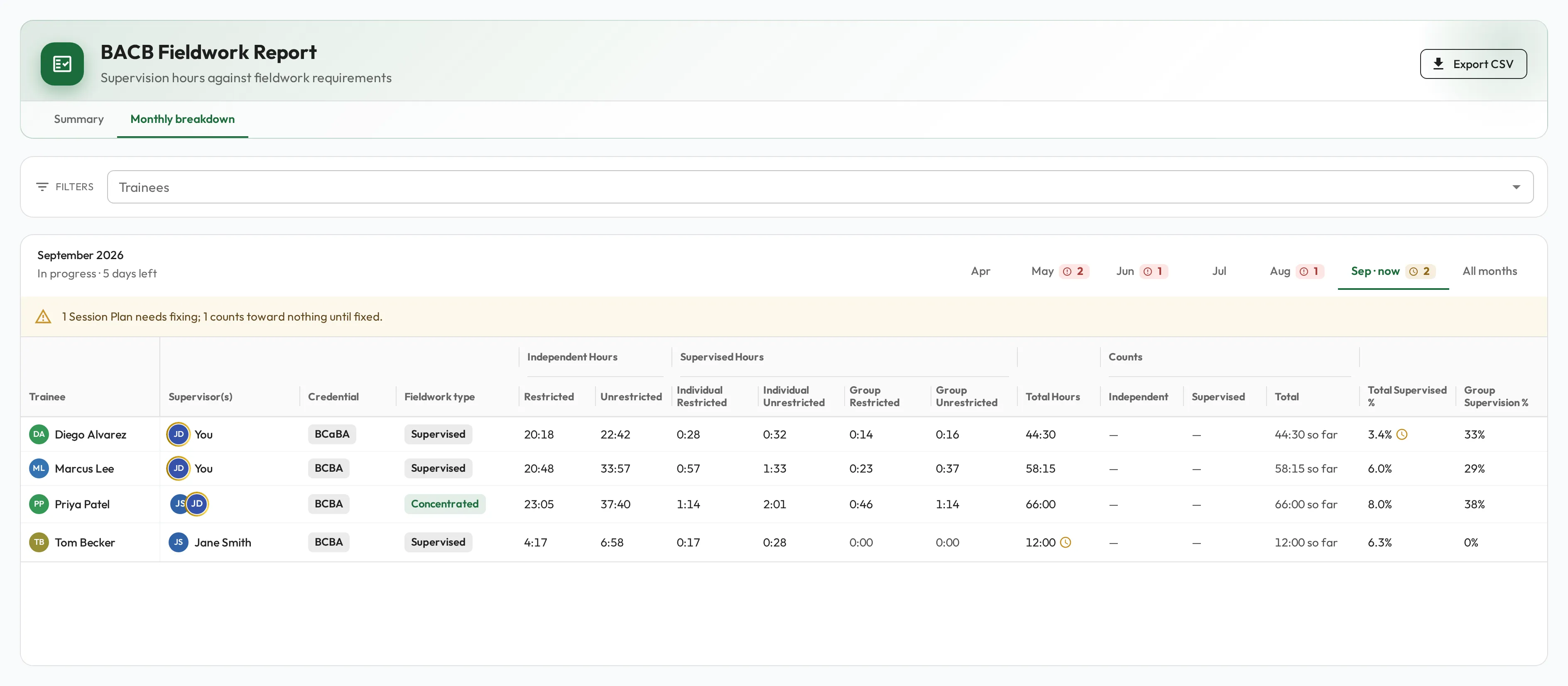Click the 66:00 so far total cell
Image resolution: width=1568 pixels, height=686 pixels.
[1306, 504]
